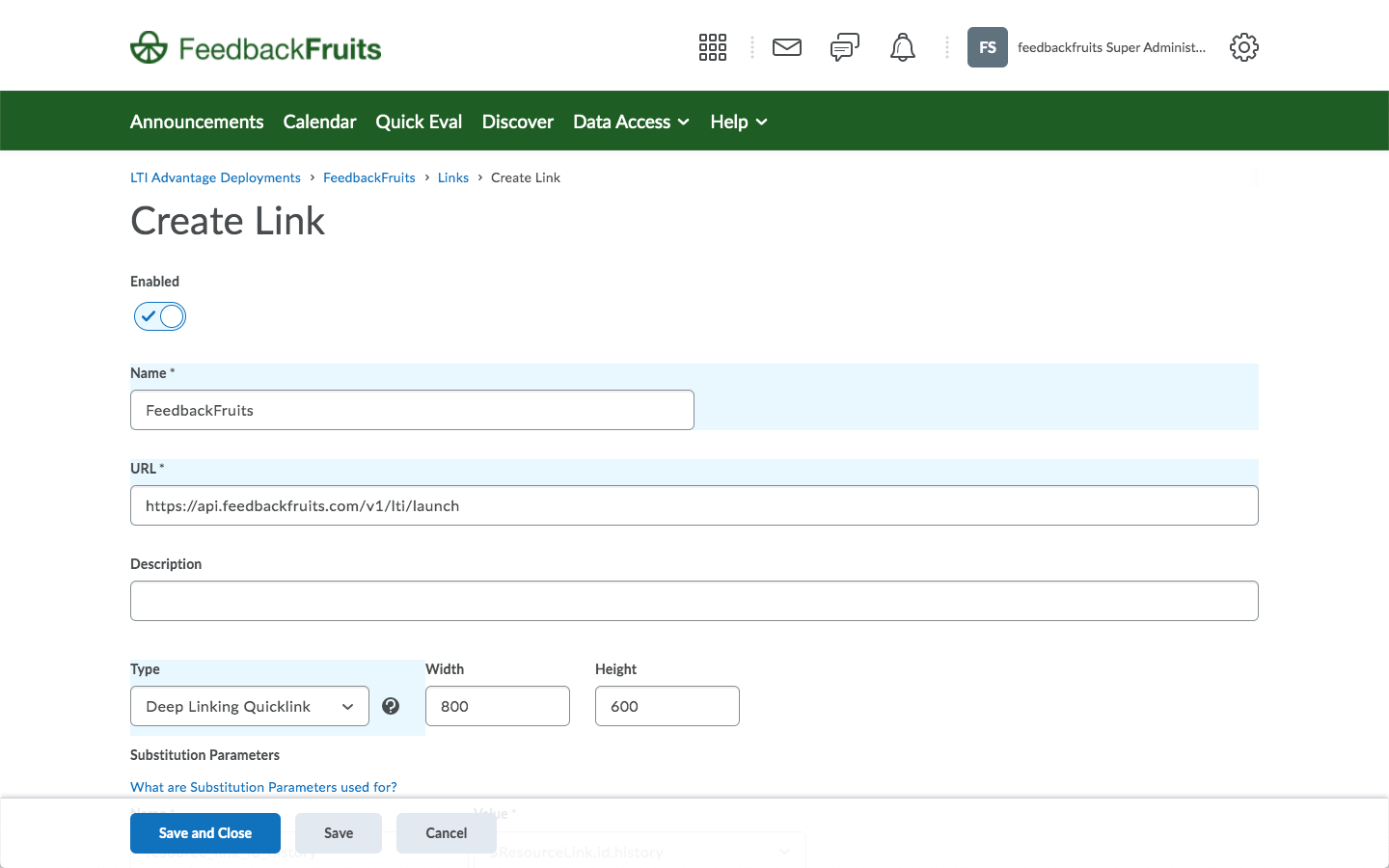Open update alerts bell icon

[x=903, y=47]
